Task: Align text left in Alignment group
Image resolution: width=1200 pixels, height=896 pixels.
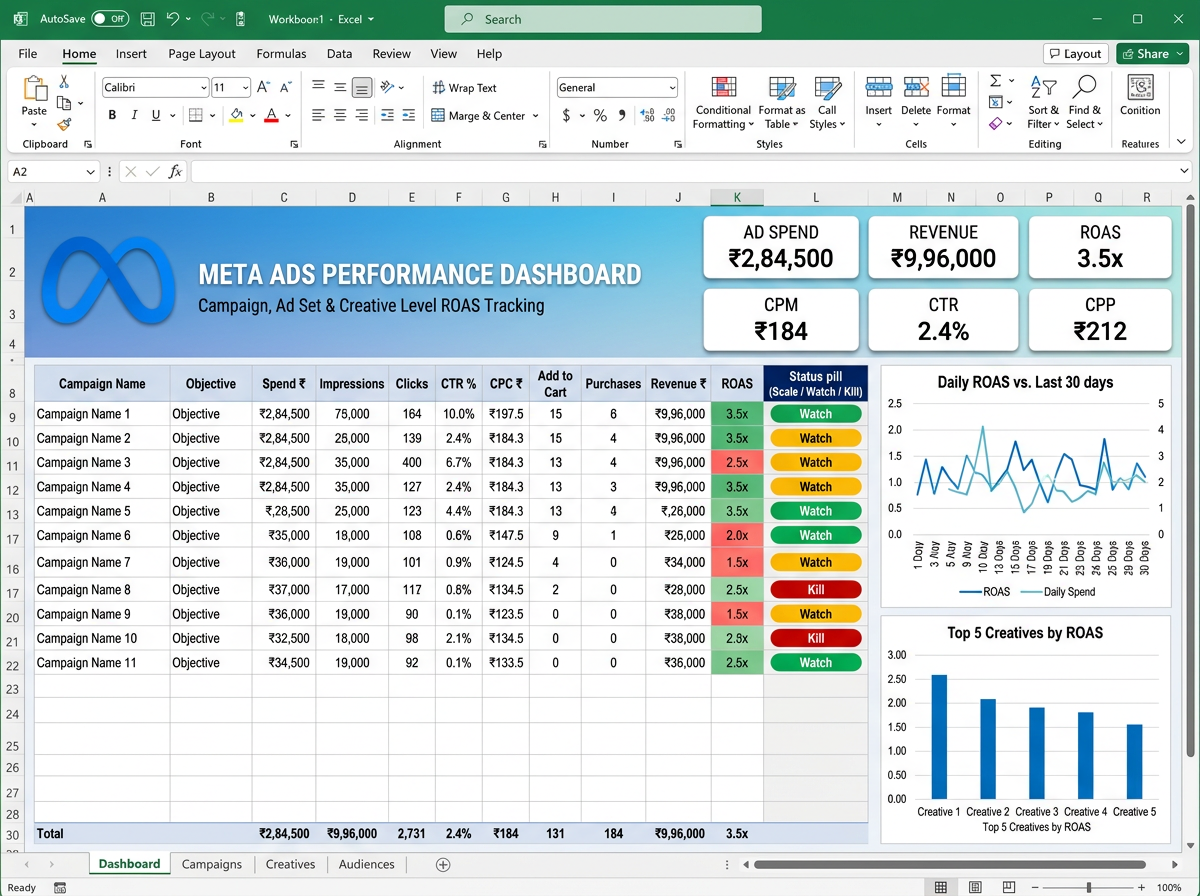Action: [318, 116]
